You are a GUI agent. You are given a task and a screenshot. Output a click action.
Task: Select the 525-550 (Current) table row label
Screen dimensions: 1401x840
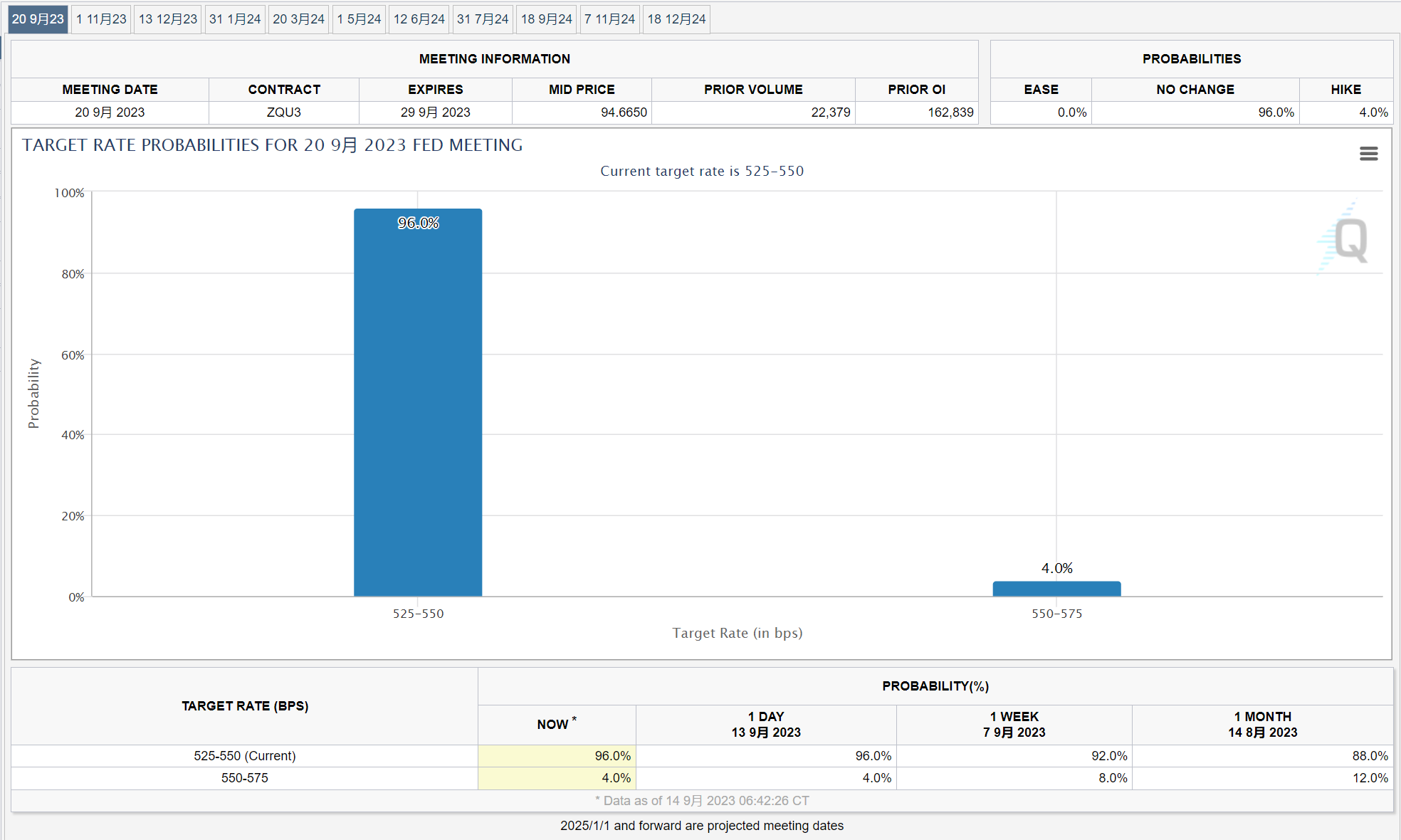click(x=244, y=756)
